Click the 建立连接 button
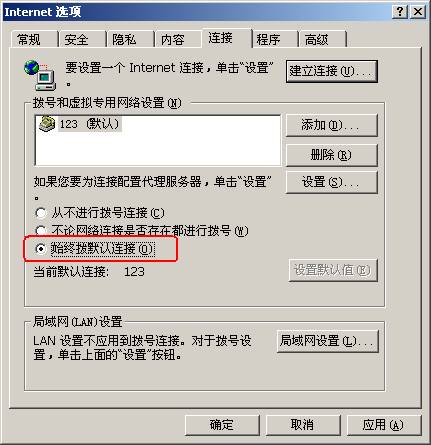The width and height of the screenshot is (431, 445). [332, 71]
